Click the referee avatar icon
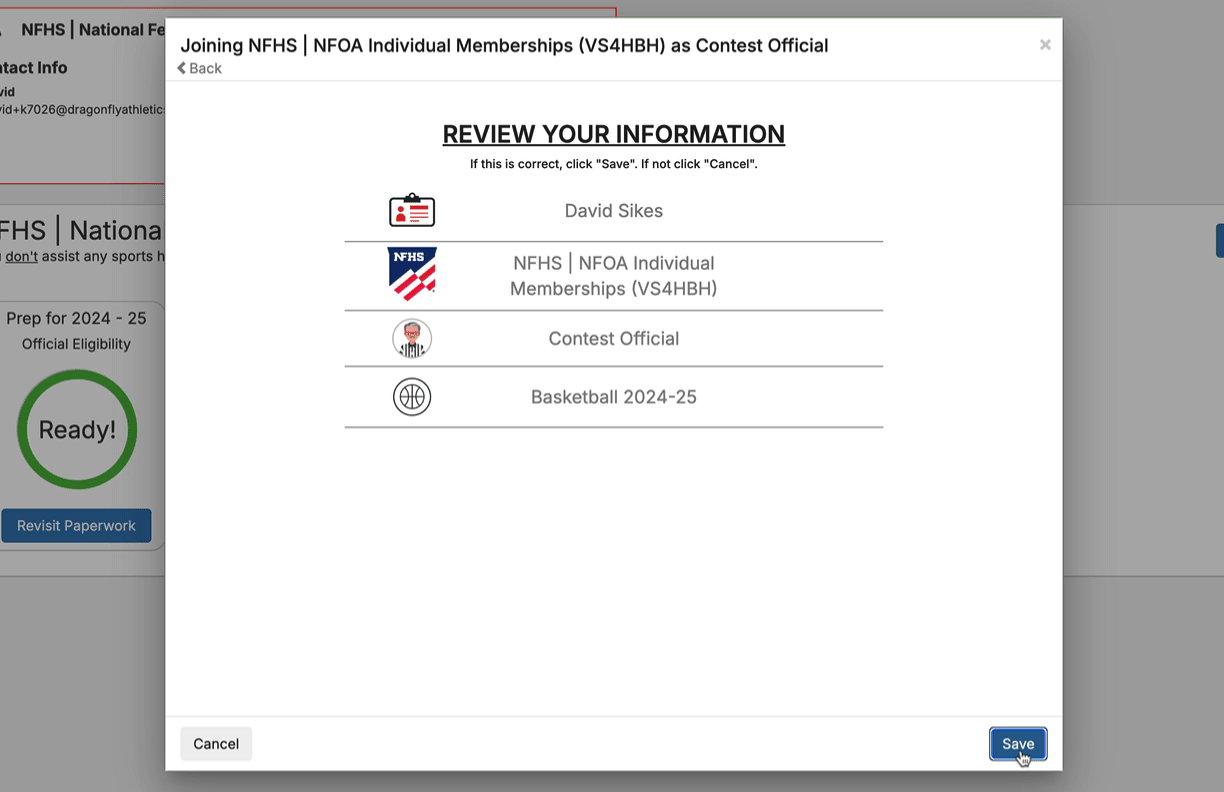The image size is (1224, 792). pyautogui.click(x=412, y=339)
